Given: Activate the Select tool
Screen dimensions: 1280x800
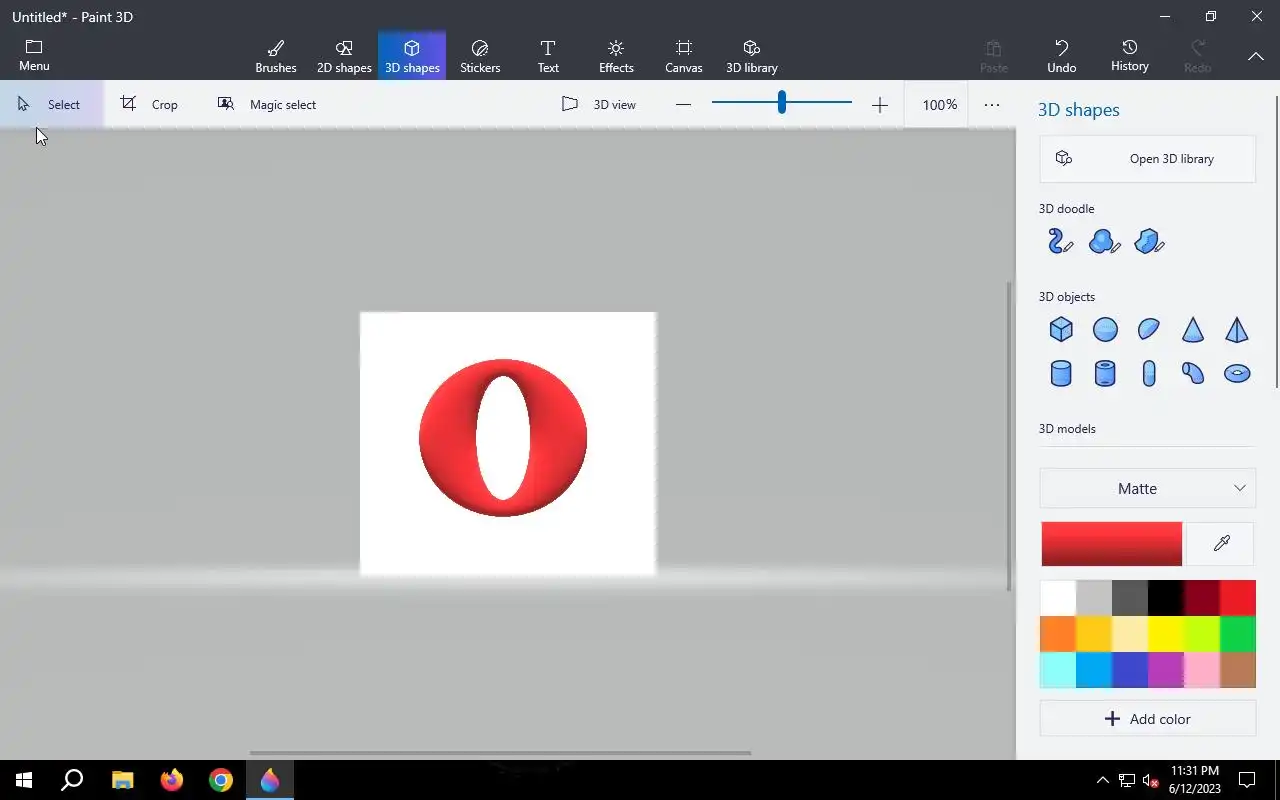Looking at the screenshot, I should point(50,104).
